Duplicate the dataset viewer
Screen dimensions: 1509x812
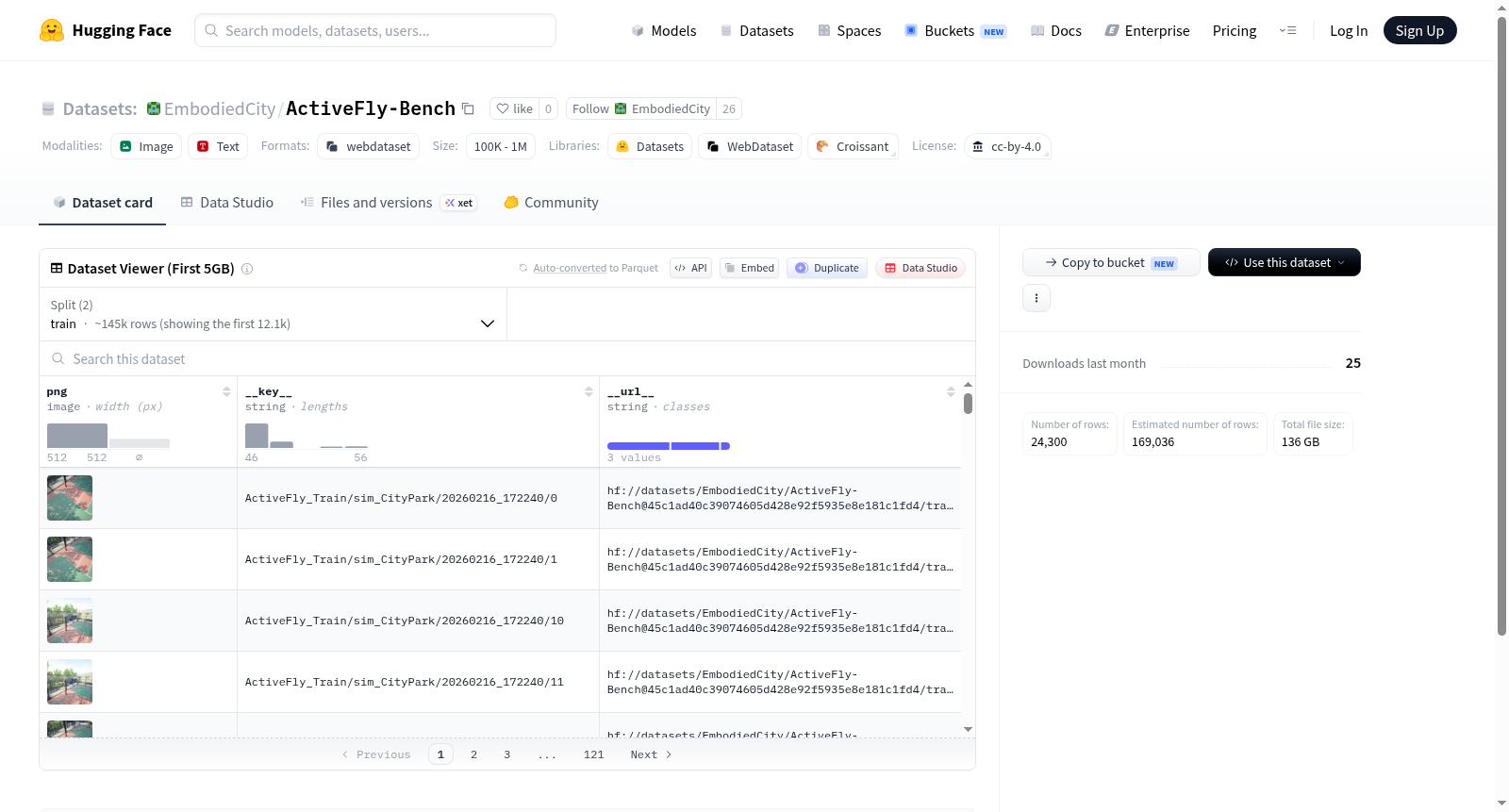coord(827,268)
